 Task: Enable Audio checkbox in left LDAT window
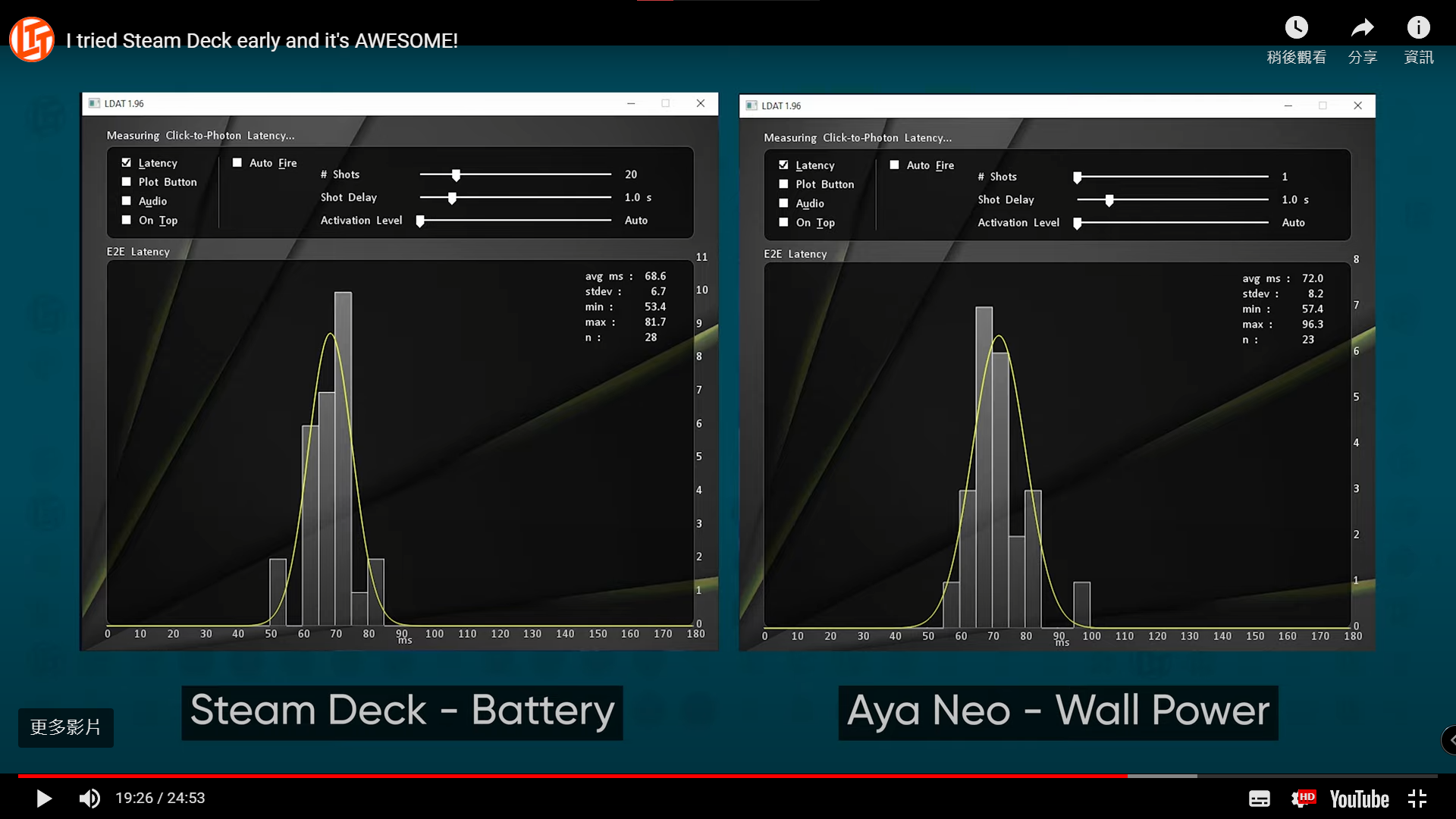point(127,201)
